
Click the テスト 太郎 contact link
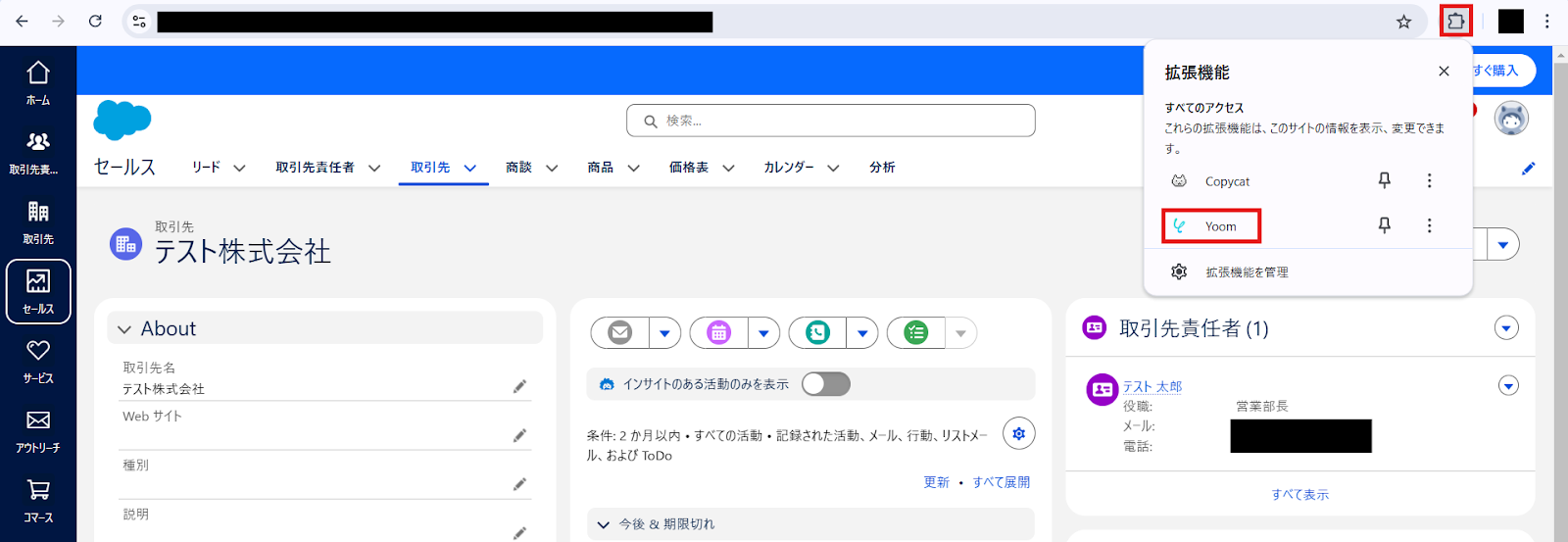pyautogui.click(x=1151, y=387)
